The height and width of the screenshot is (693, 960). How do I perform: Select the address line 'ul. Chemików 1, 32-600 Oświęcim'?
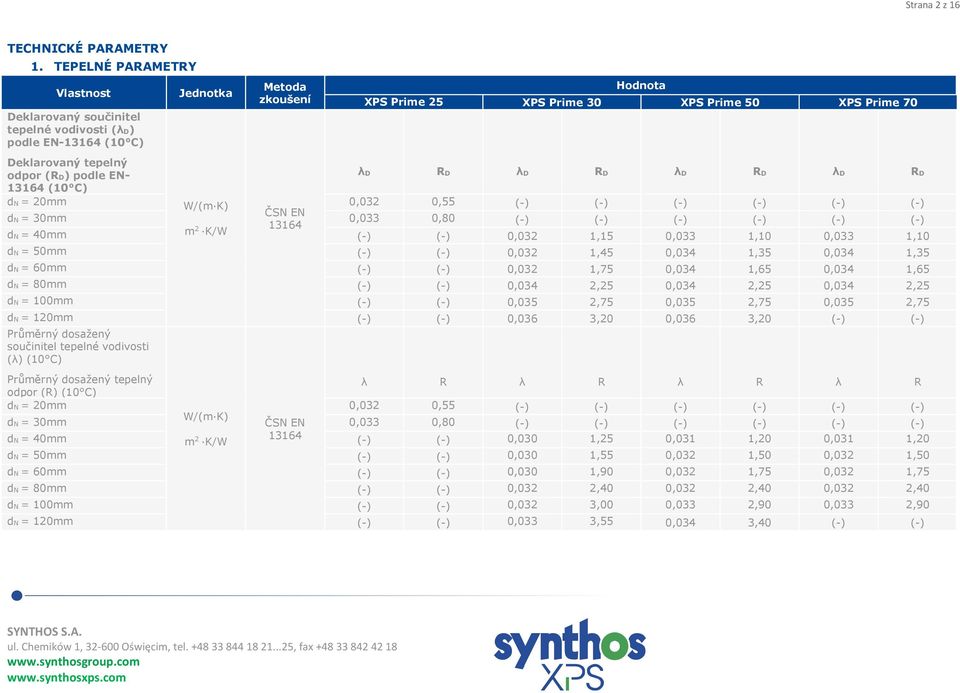tap(88, 646)
